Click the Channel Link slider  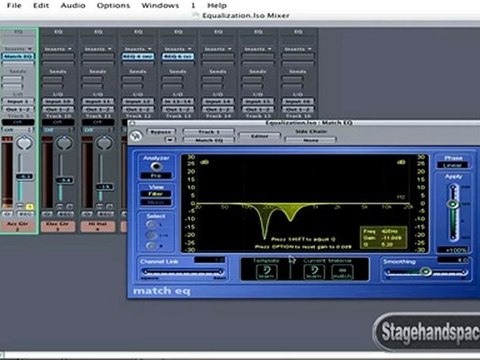182,272
